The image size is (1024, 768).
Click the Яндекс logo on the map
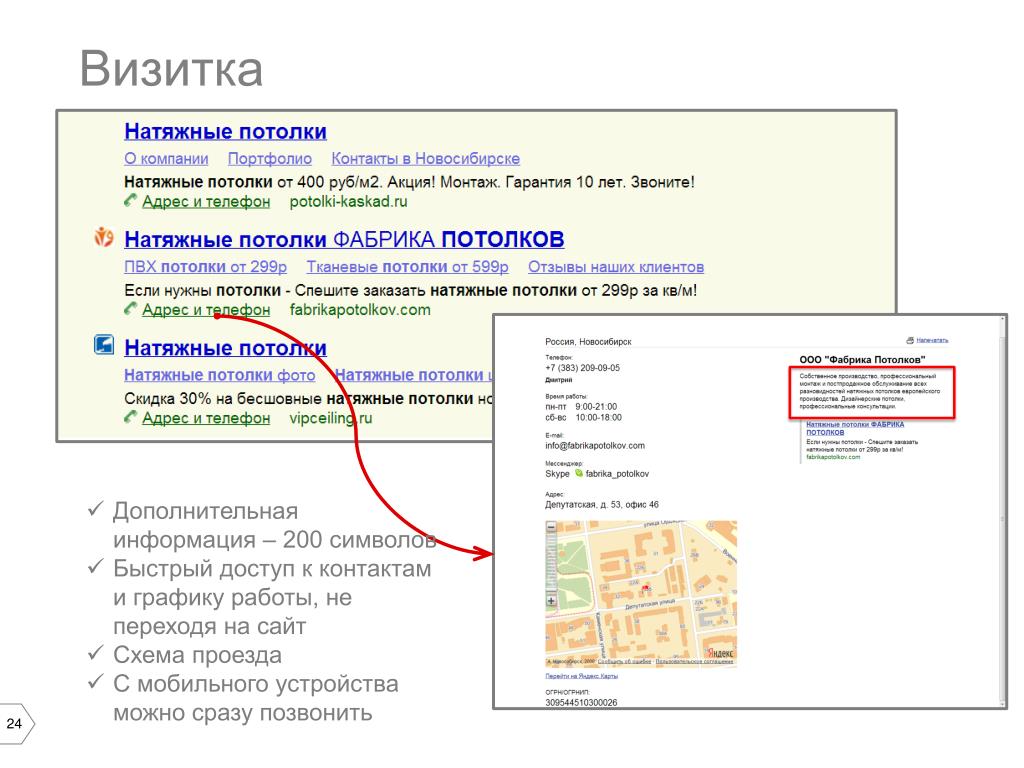point(720,652)
